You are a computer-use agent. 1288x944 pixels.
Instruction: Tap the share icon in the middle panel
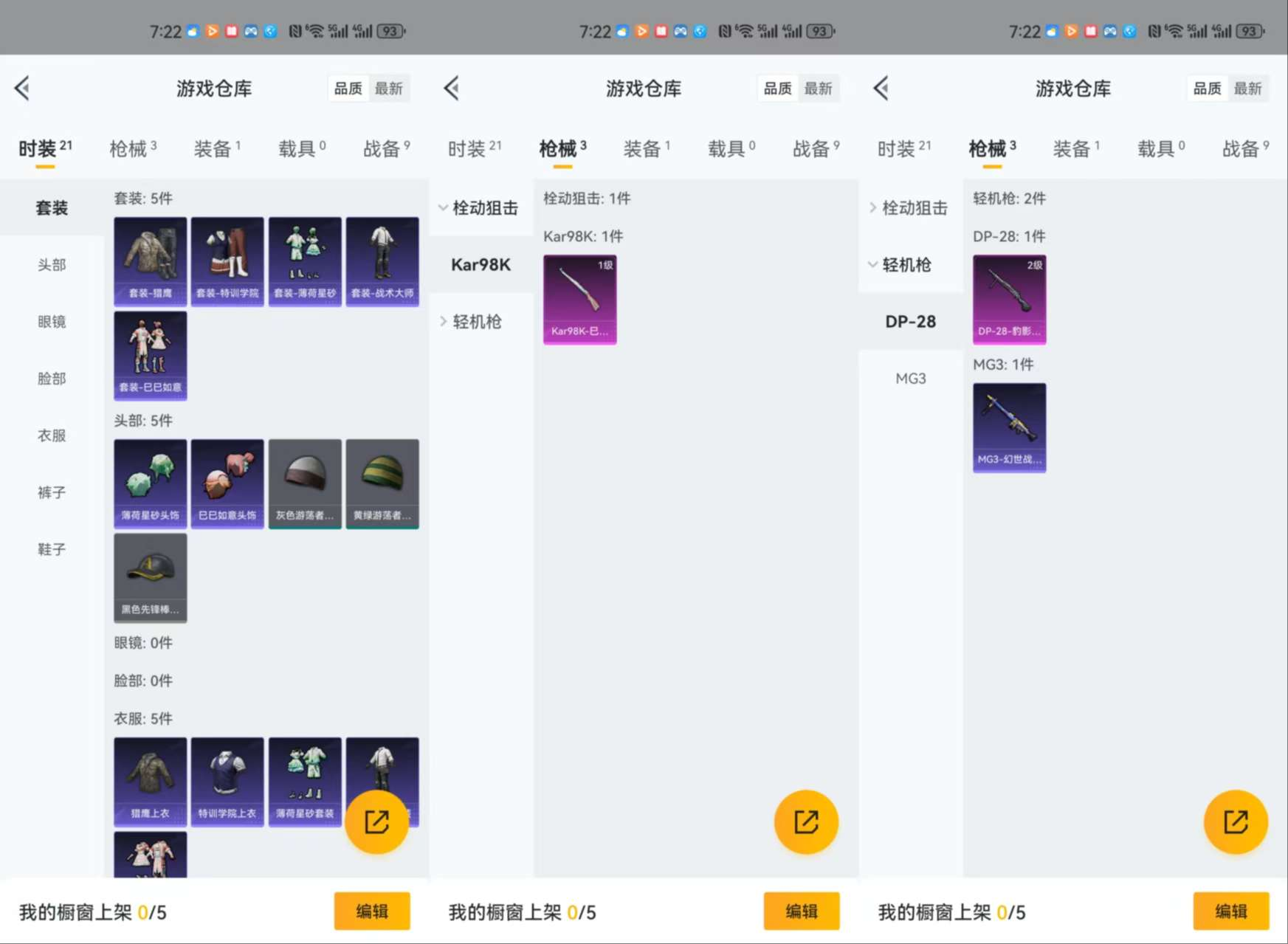click(805, 821)
